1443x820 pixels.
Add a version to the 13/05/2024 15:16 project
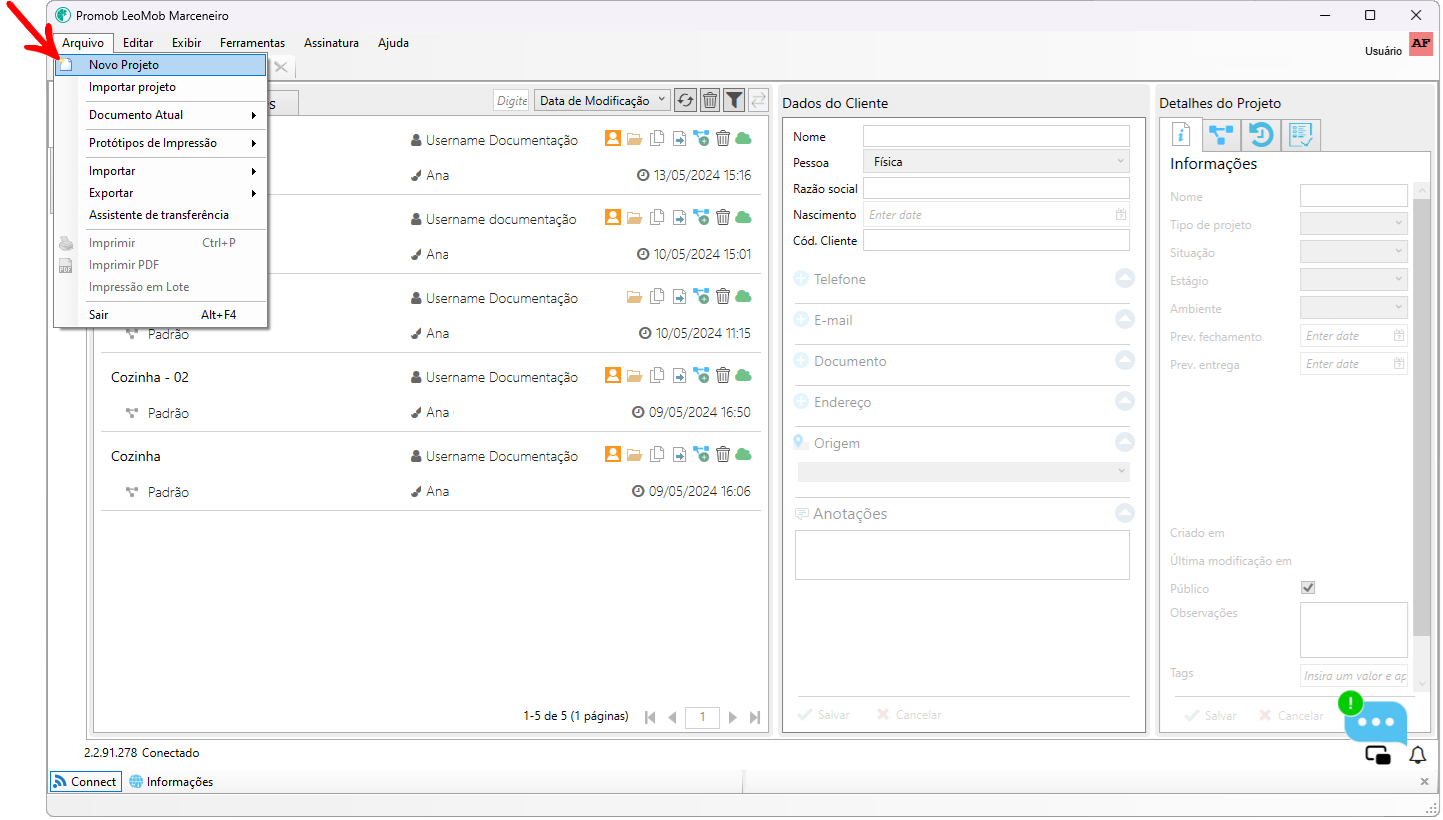(701, 139)
